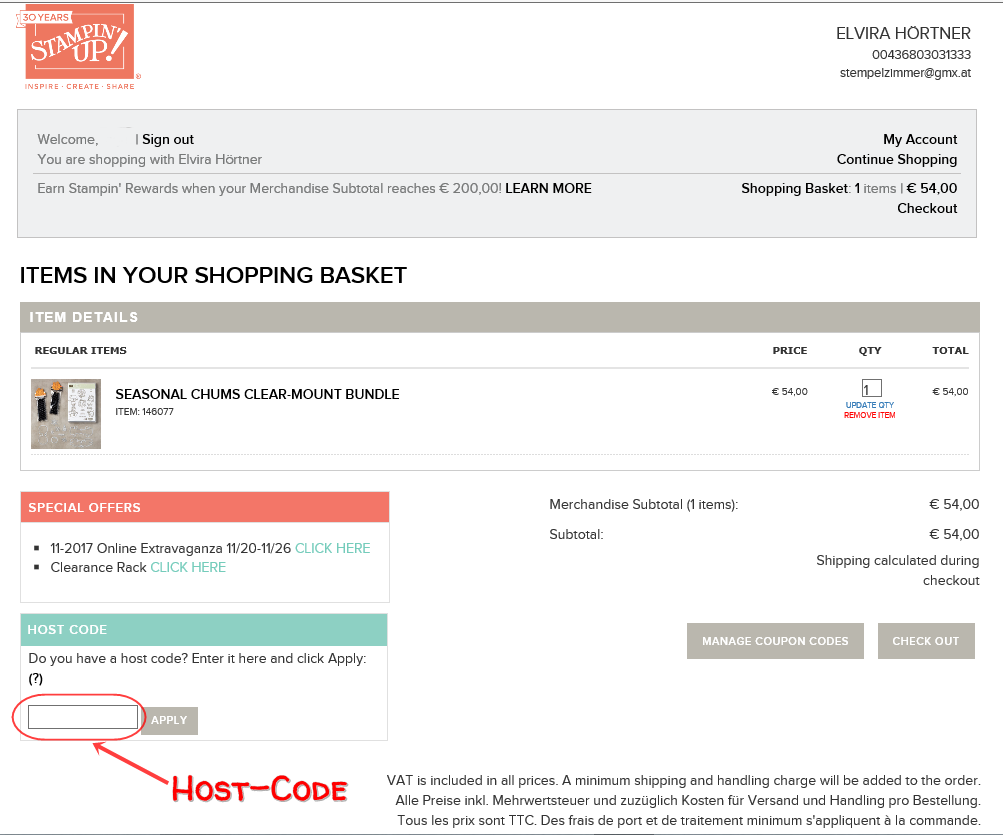Click the ELVIRA HÖRTNER demonstrator name
This screenshot has width=1003, height=835.
pyautogui.click(x=903, y=33)
